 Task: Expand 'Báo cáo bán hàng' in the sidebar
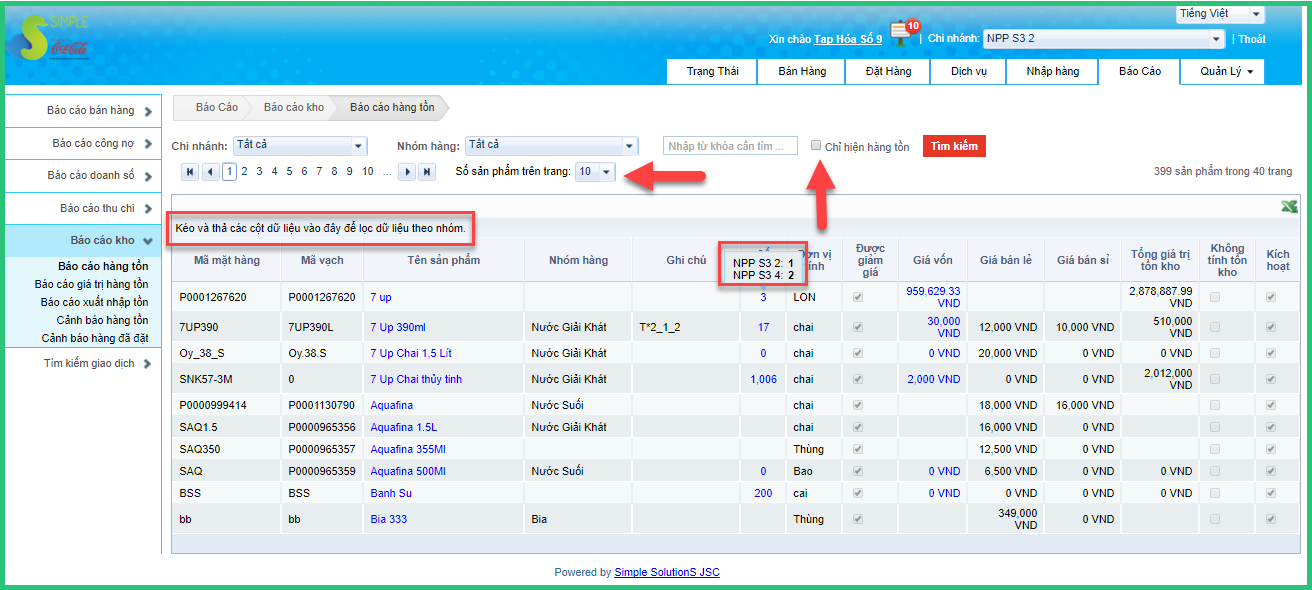point(83,111)
